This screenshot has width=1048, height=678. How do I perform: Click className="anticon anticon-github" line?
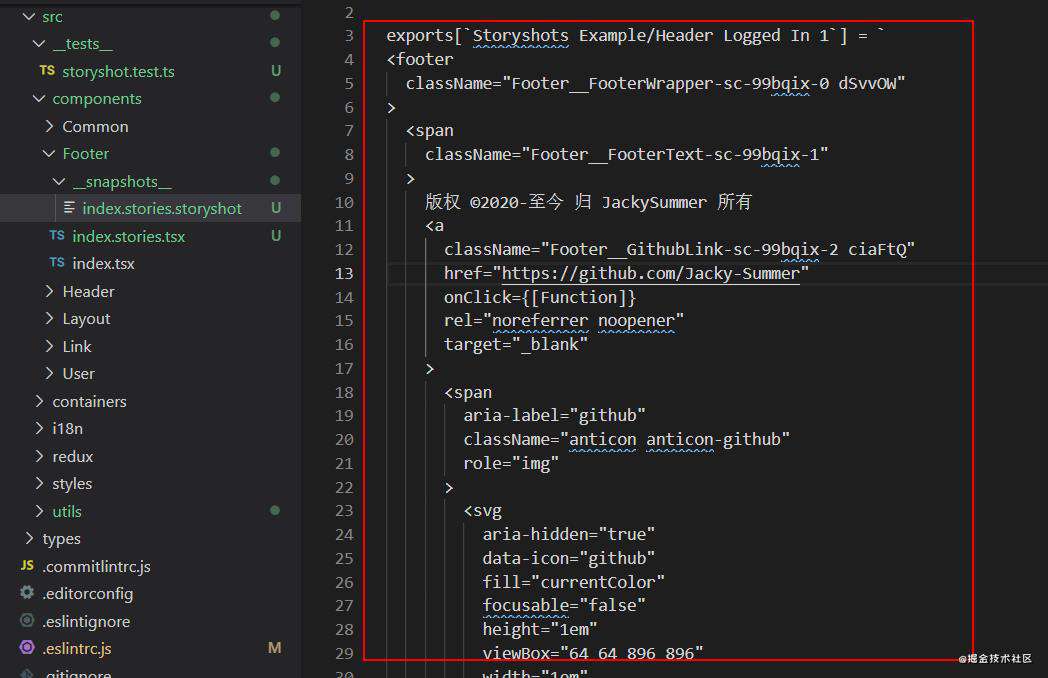click(x=627, y=439)
